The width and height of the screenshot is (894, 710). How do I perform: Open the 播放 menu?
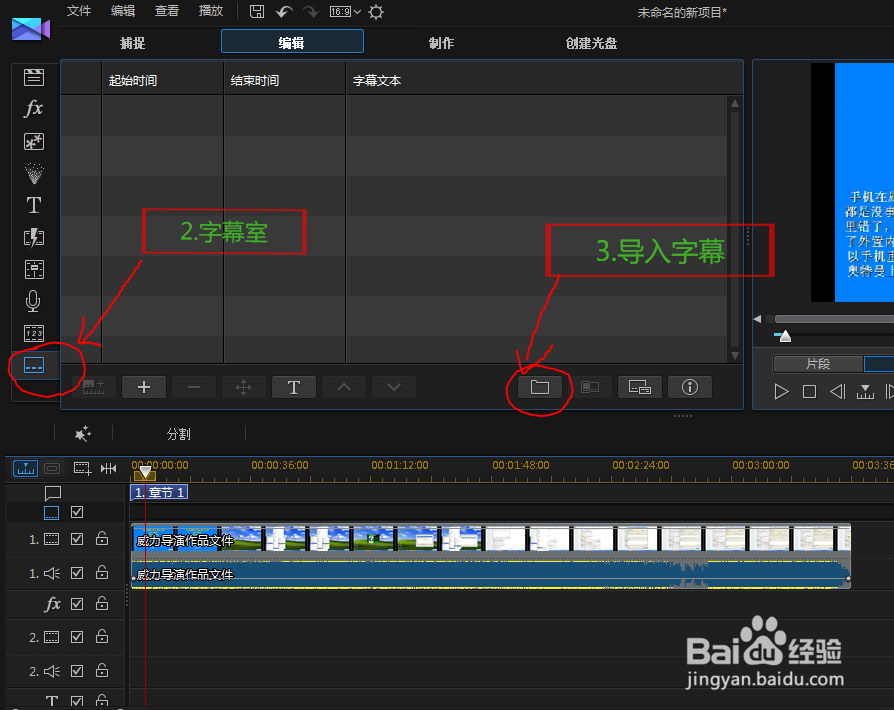click(x=210, y=11)
